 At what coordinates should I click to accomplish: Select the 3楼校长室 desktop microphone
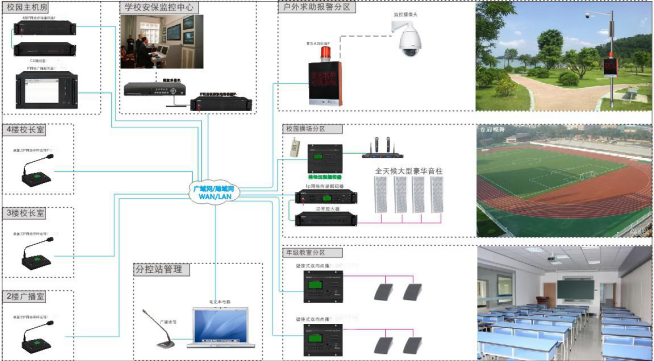pyautogui.click(x=38, y=253)
